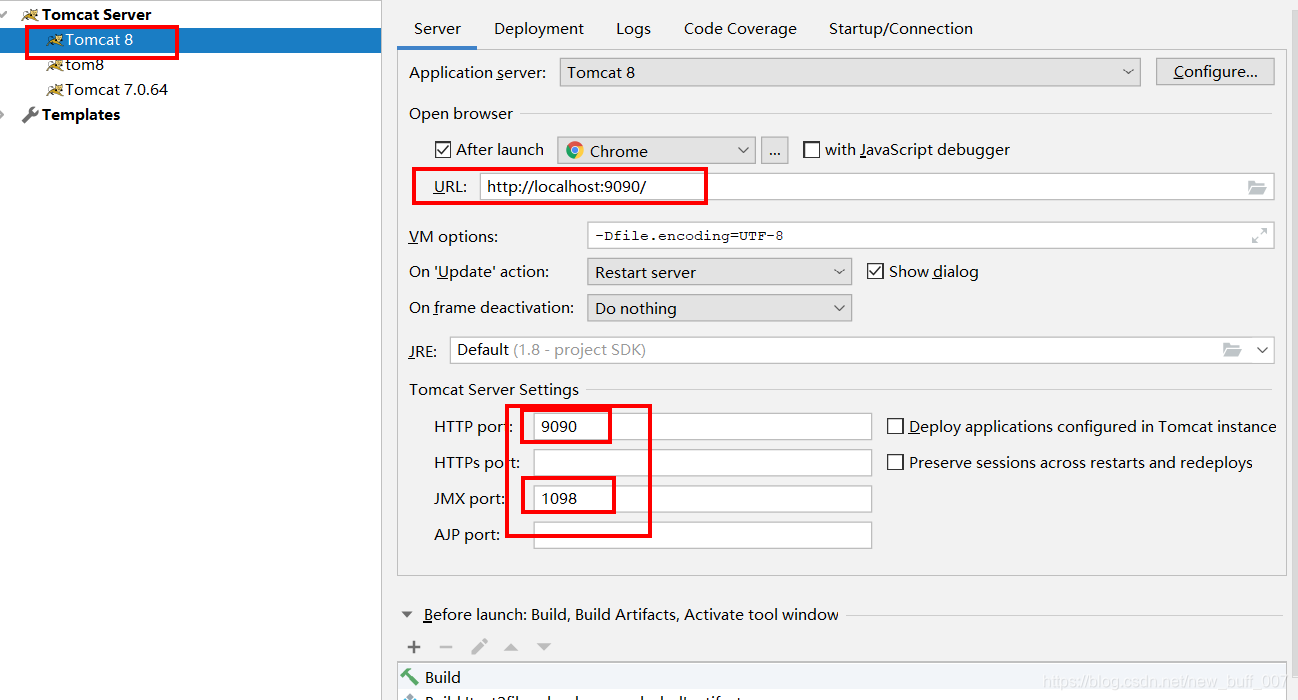The image size is (1298, 700).
Task: Click the browser ellipsis button
Action: tap(774, 150)
